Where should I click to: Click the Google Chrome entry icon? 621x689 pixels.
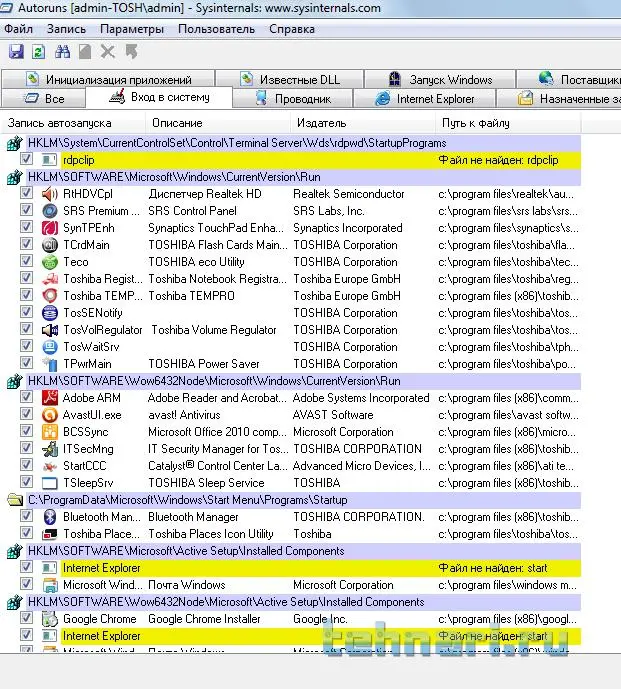(x=50, y=619)
